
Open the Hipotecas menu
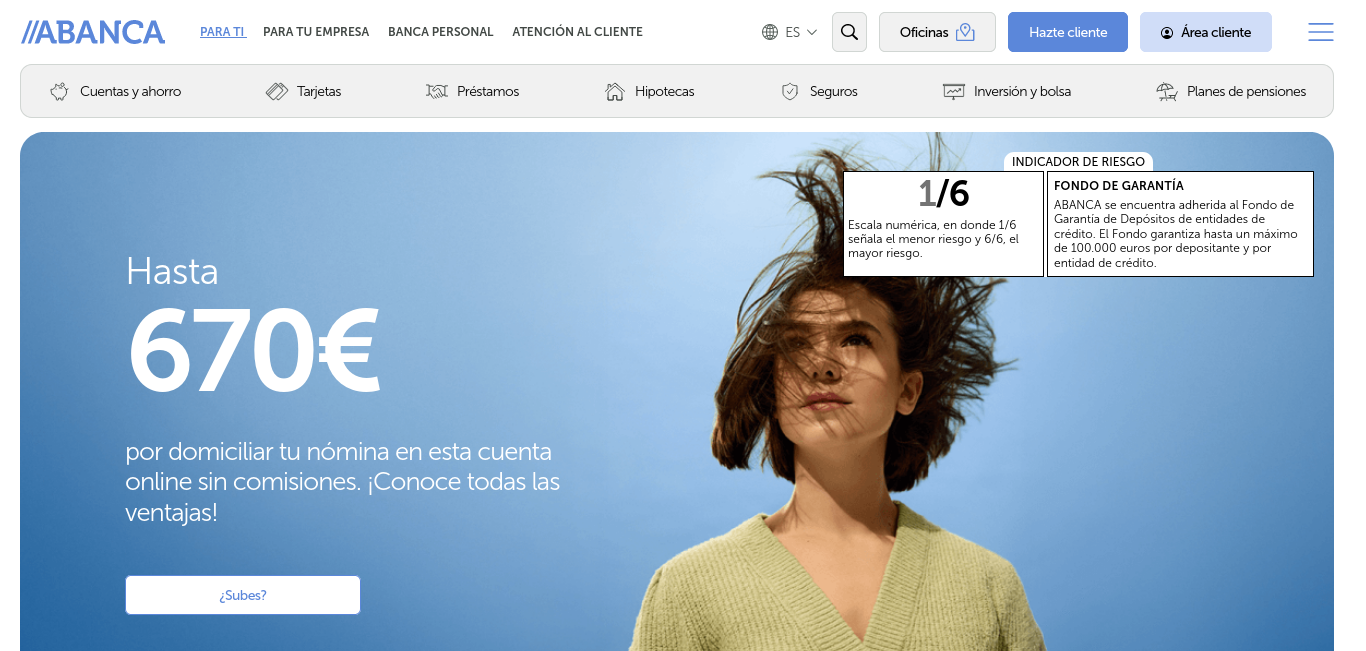pos(664,91)
